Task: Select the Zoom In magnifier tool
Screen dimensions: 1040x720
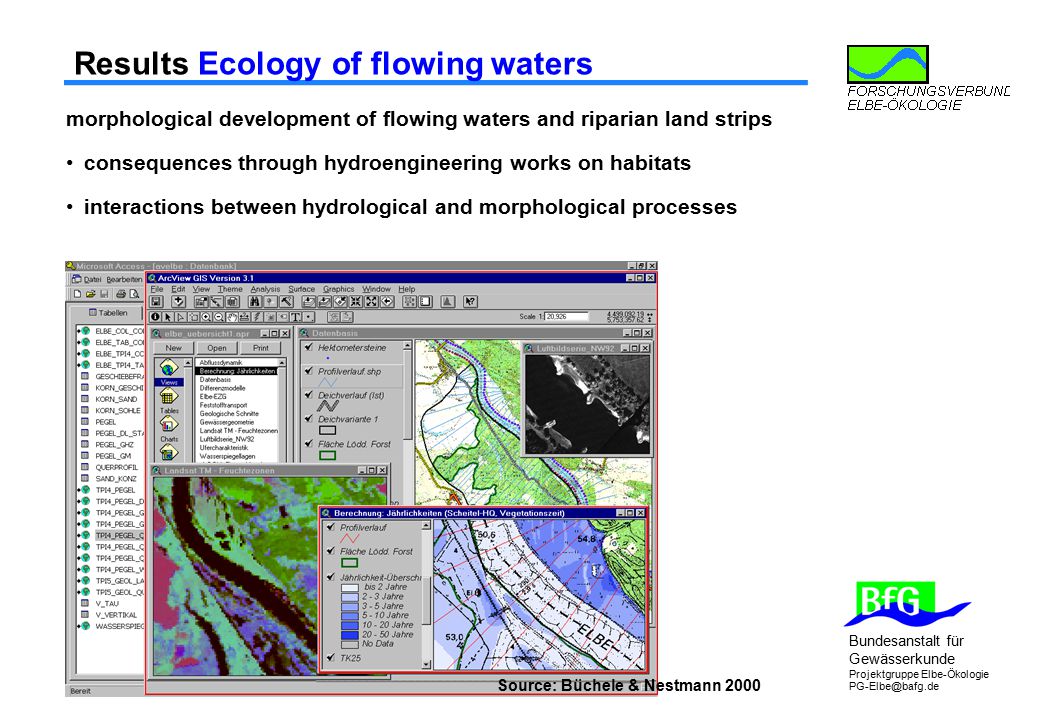Action: click(x=206, y=317)
